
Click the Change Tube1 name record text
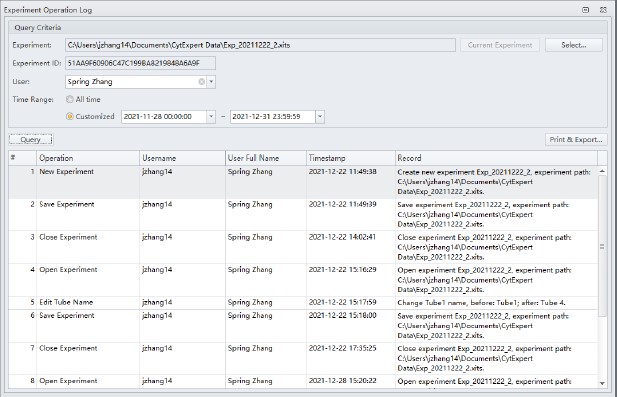point(481,303)
